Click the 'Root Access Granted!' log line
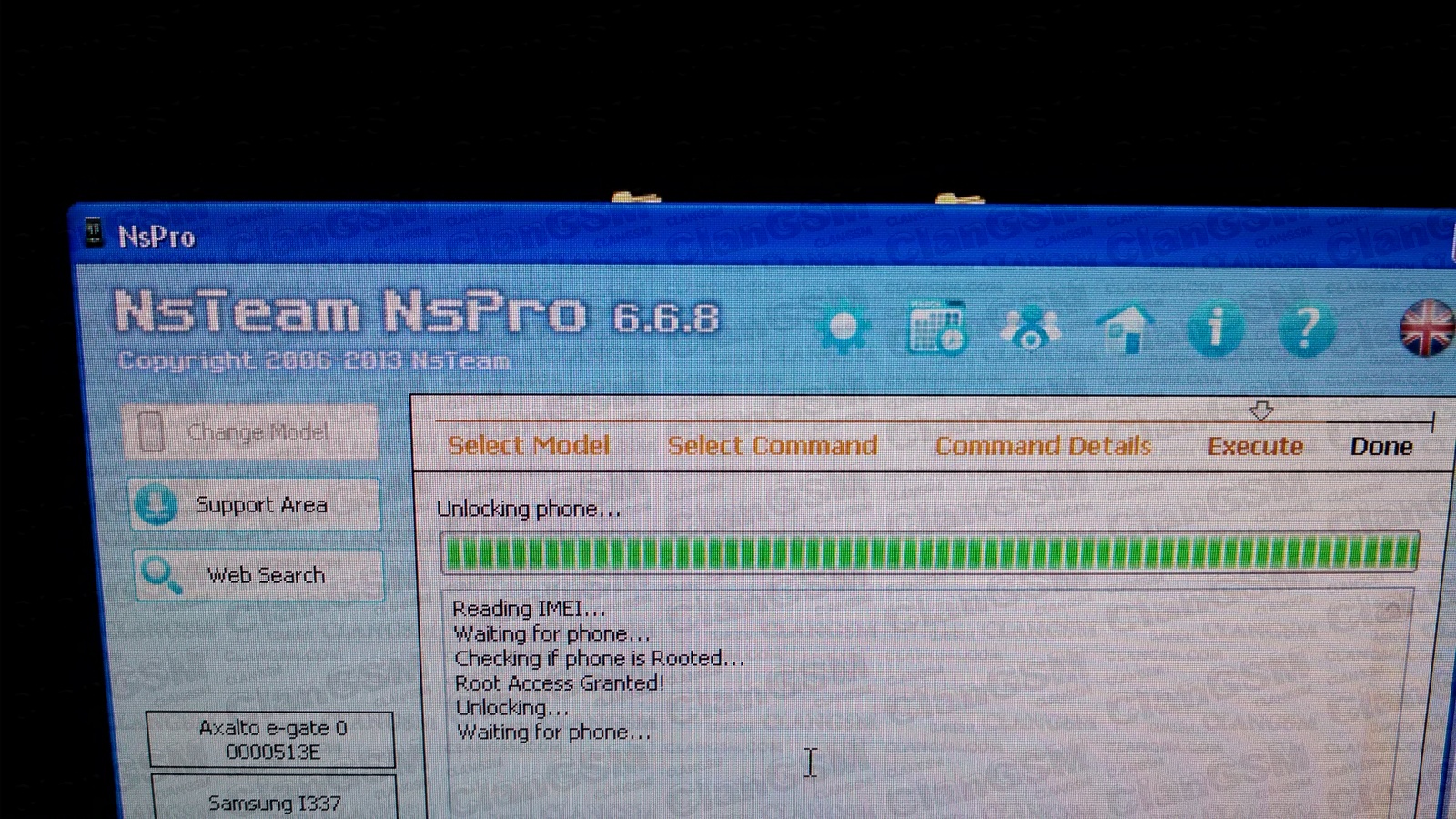This screenshot has height=819, width=1456. [x=560, y=682]
